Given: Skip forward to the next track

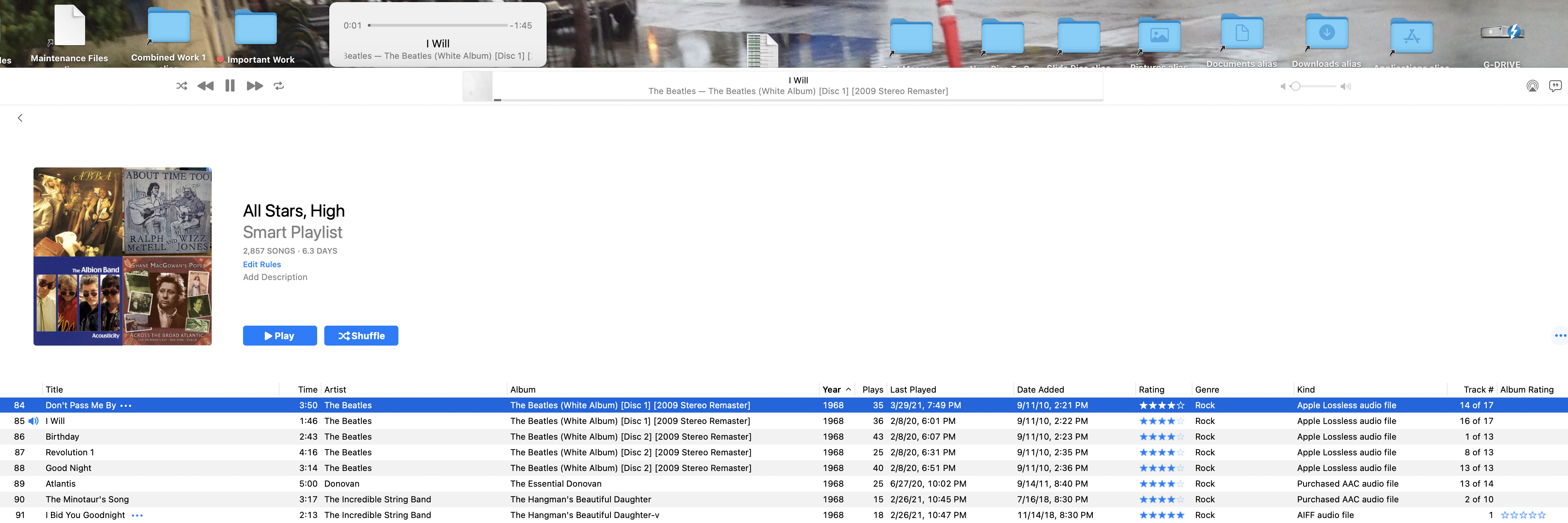Looking at the screenshot, I should (x=254, y=86).
